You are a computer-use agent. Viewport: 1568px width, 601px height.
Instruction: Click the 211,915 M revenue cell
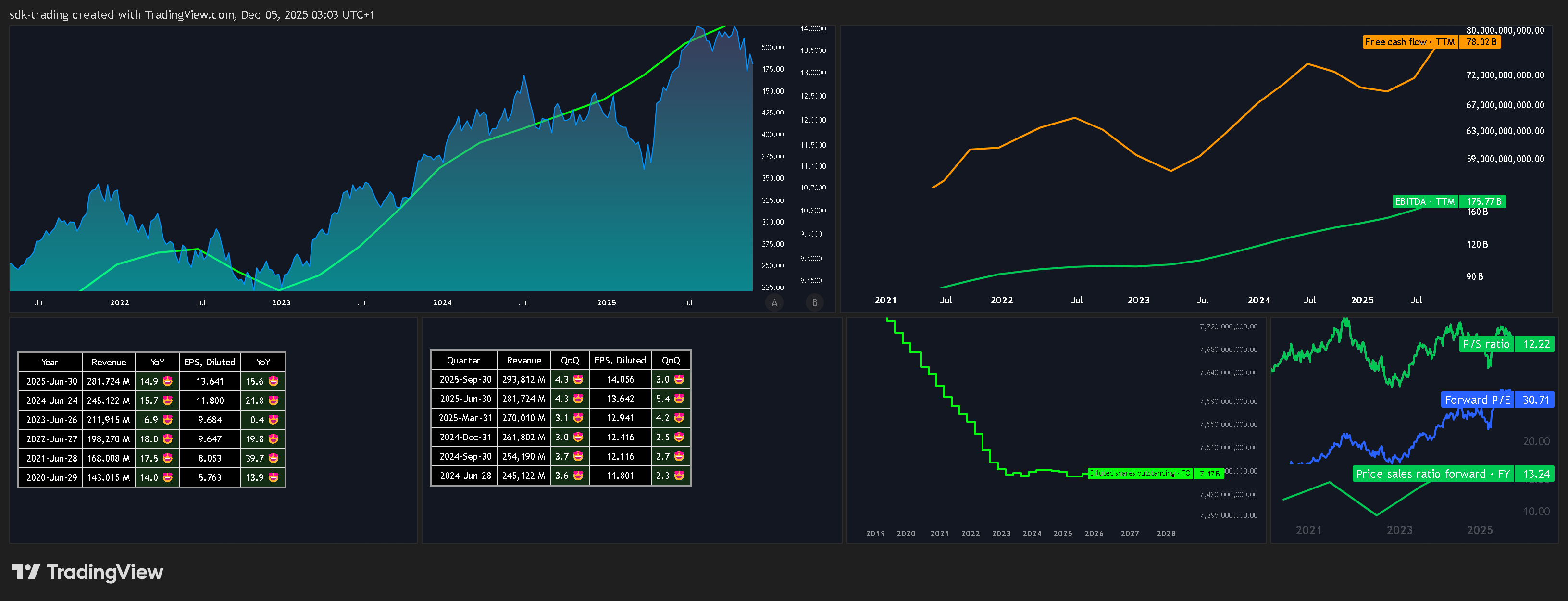click(x=108, y=420)
